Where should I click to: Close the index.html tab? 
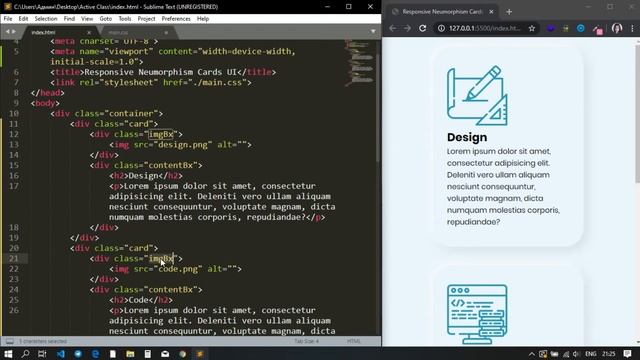click(89, 32)
